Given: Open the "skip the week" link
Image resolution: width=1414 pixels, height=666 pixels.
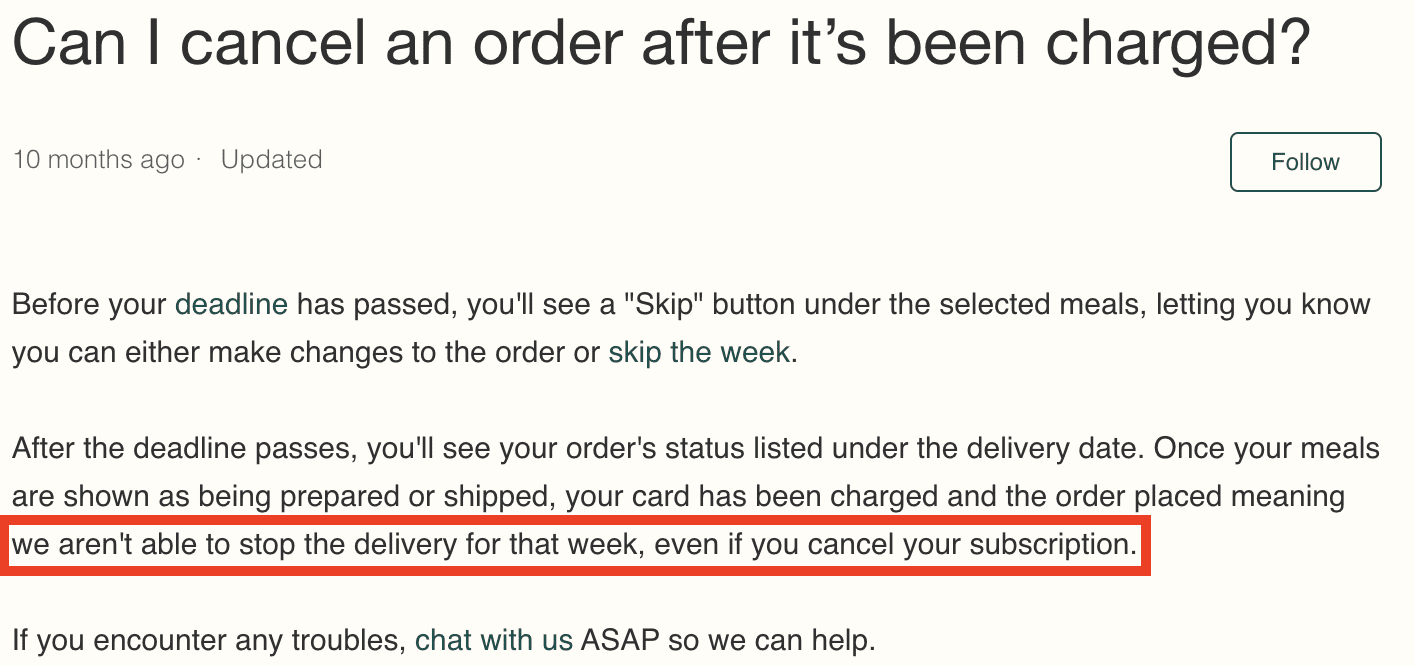Looking at the screenshot, I should click(x=699, y=353).
